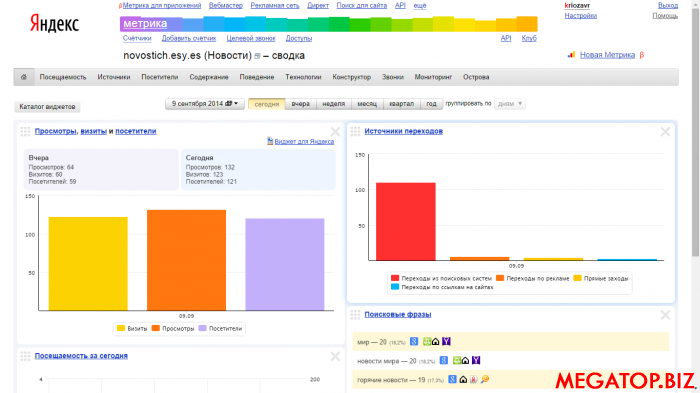Screen dimensions: 700x393
Task: Click house icon in the горячие новости row
Action: click(x=463, y=379)
